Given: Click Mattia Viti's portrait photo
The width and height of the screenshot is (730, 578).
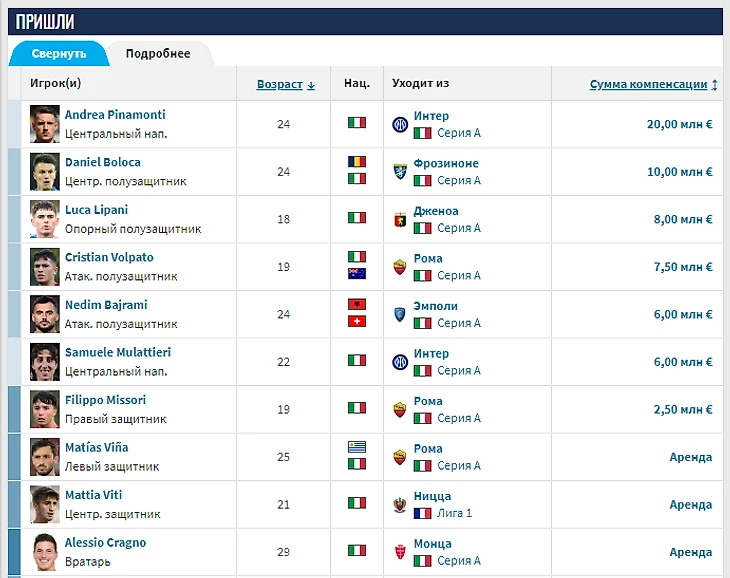Looking at the screenshot, I should (x=45, y=504).
